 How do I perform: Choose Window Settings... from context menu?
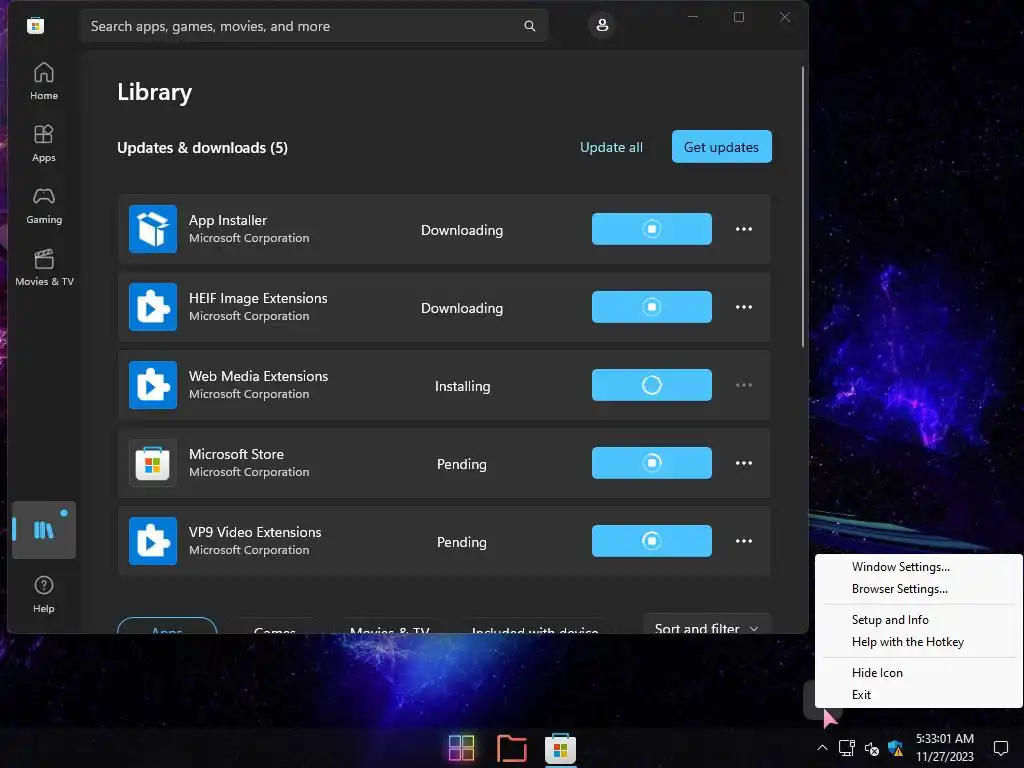pos(901,567)
